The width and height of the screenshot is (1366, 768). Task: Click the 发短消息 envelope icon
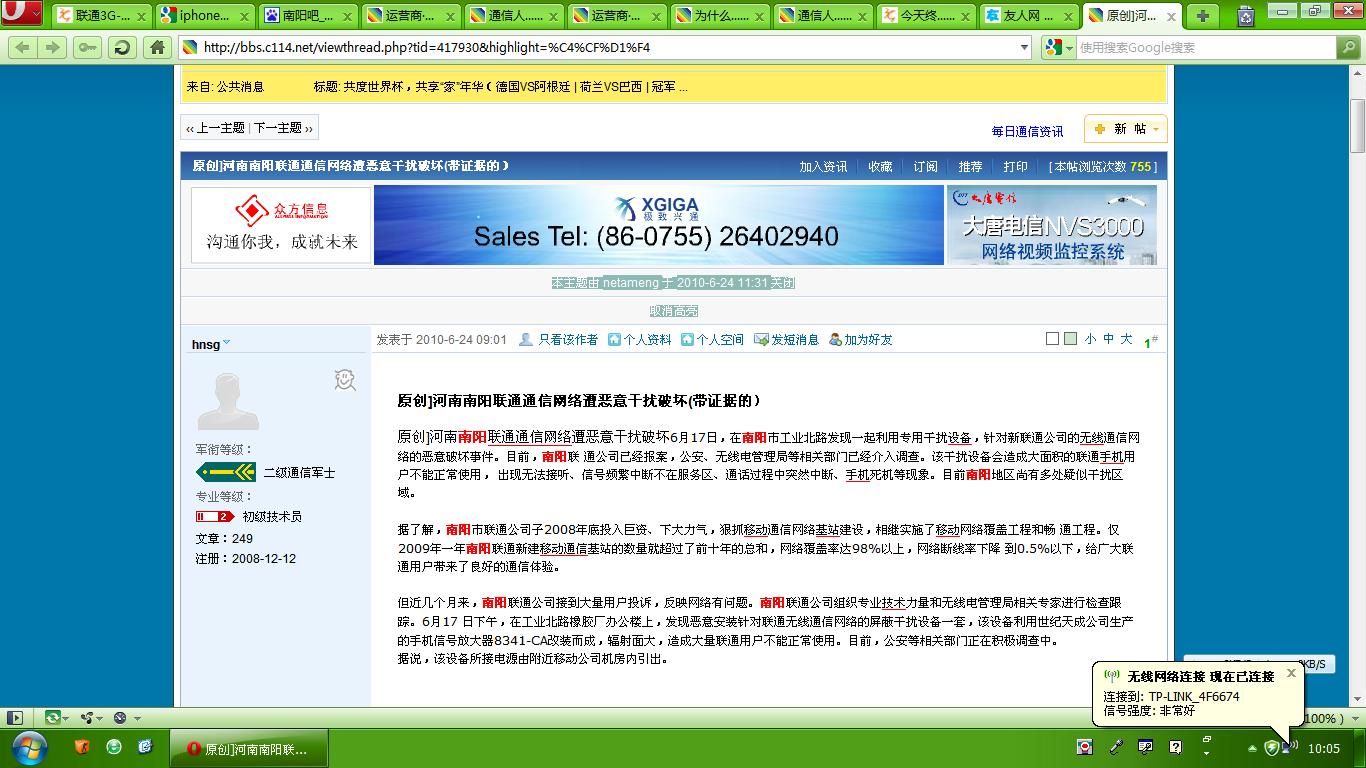(761, 340)
